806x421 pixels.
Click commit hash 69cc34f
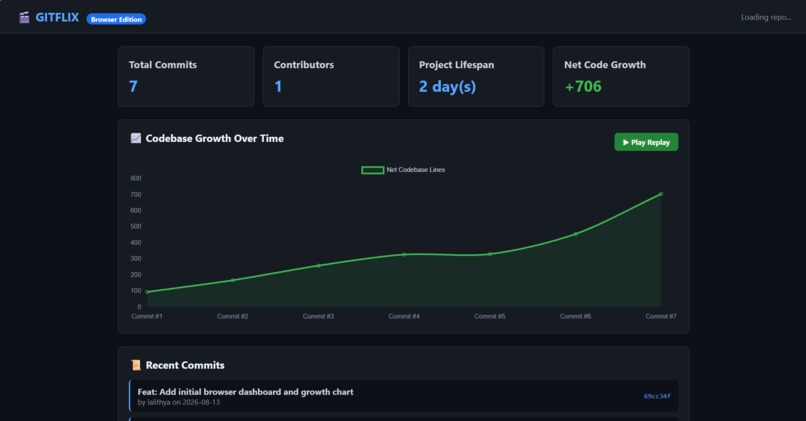[x=657, y=396]
